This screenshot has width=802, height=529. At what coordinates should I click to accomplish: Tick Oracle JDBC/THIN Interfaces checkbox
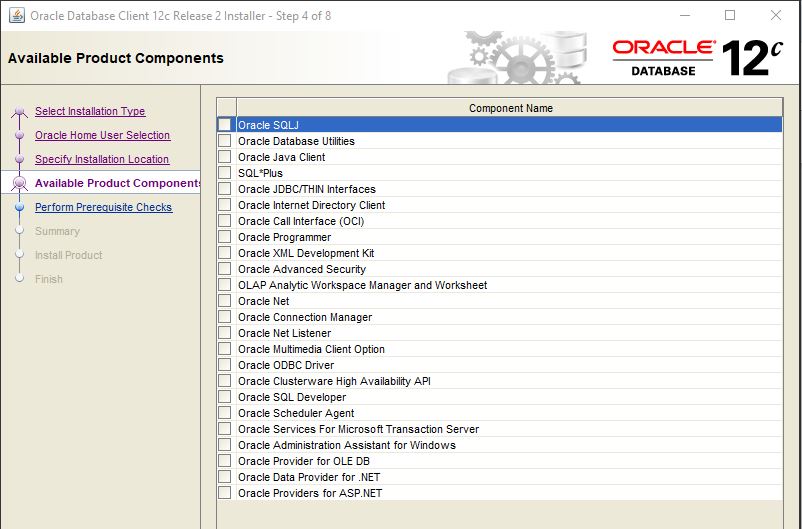225,189
